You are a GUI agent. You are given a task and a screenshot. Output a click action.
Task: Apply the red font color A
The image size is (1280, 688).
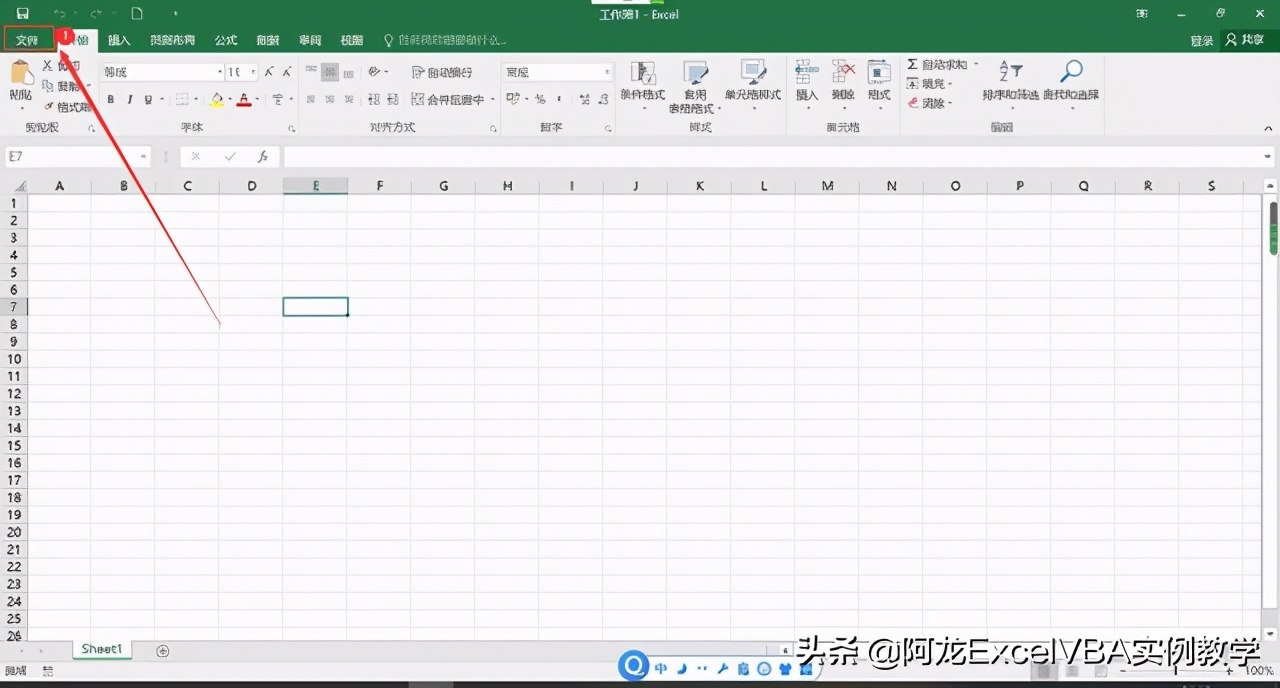(244, 99)
